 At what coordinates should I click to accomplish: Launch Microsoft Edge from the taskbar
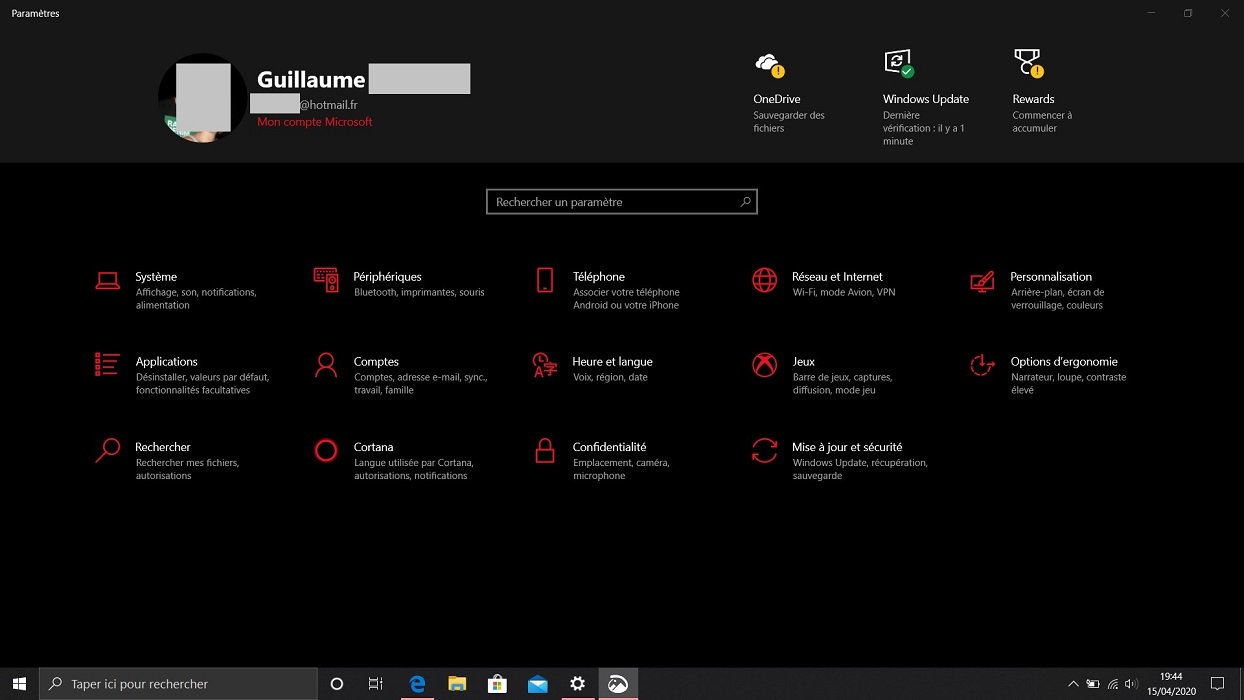417,684
